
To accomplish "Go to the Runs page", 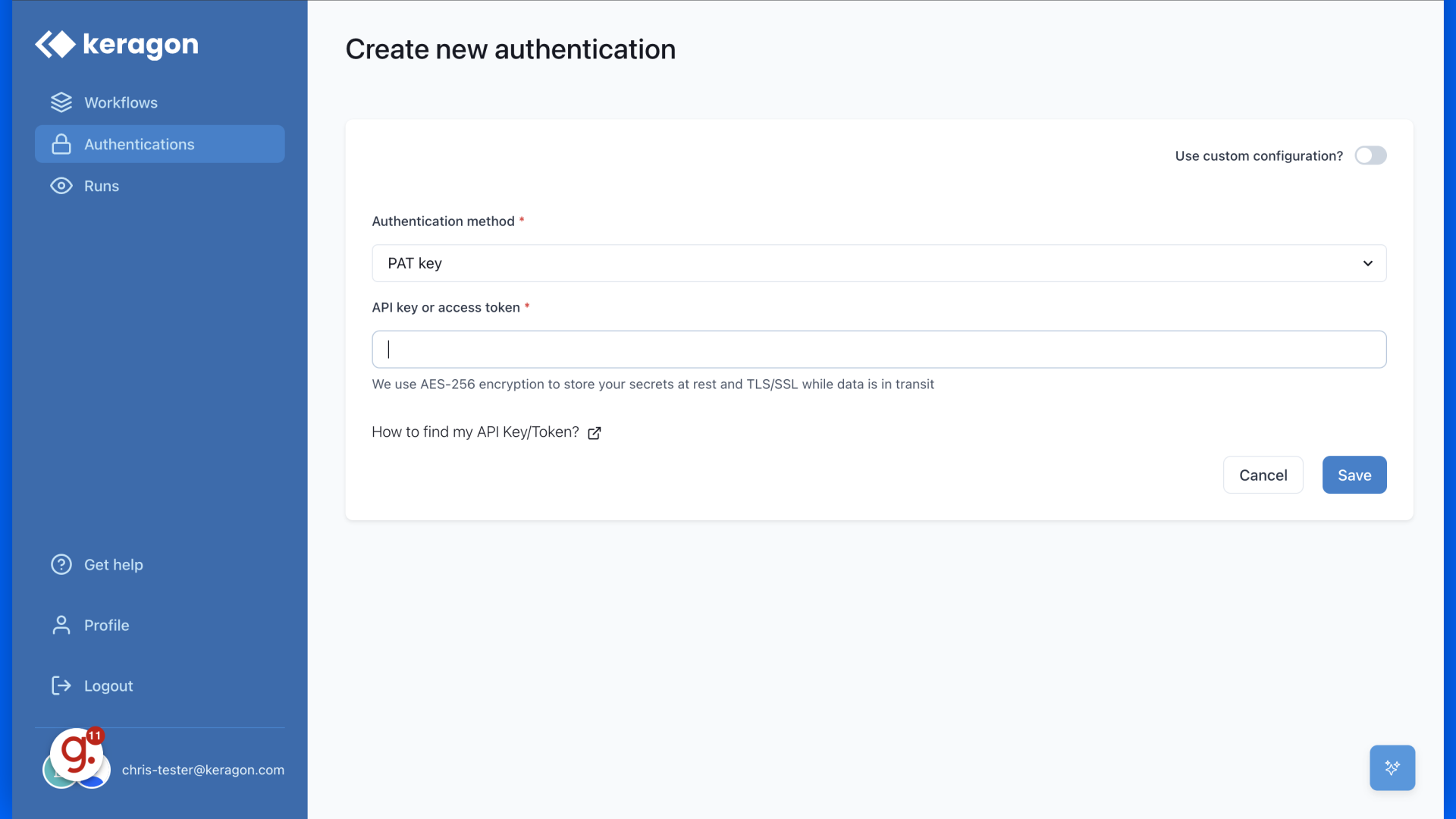I will [101, 185].
